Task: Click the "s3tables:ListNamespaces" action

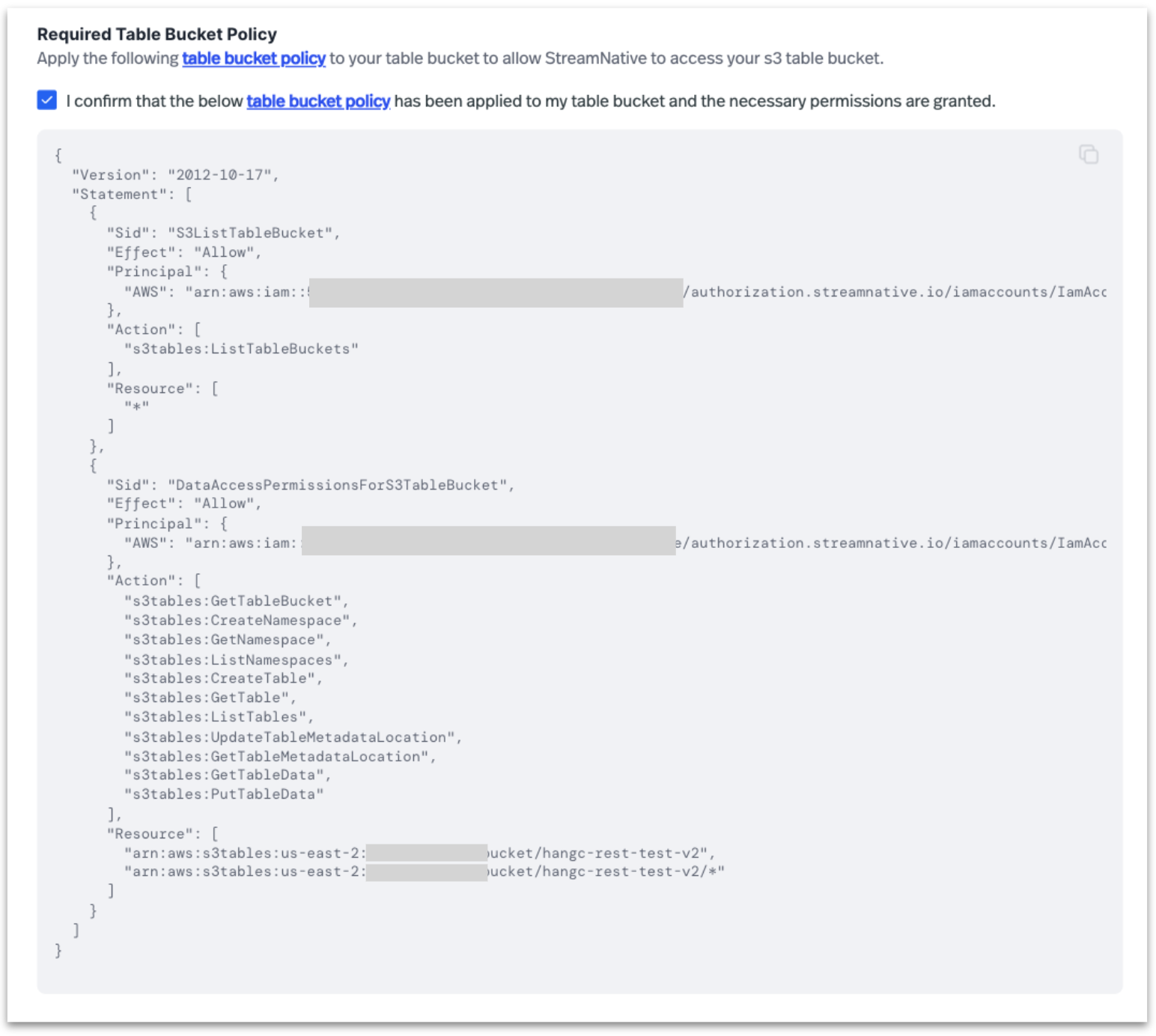Action: click(237, 660)
